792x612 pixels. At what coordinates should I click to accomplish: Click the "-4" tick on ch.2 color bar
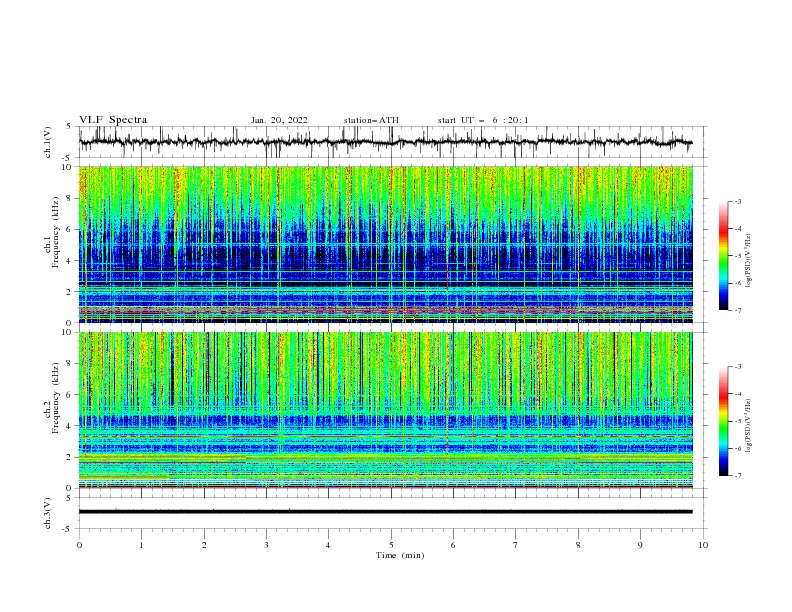737,394
